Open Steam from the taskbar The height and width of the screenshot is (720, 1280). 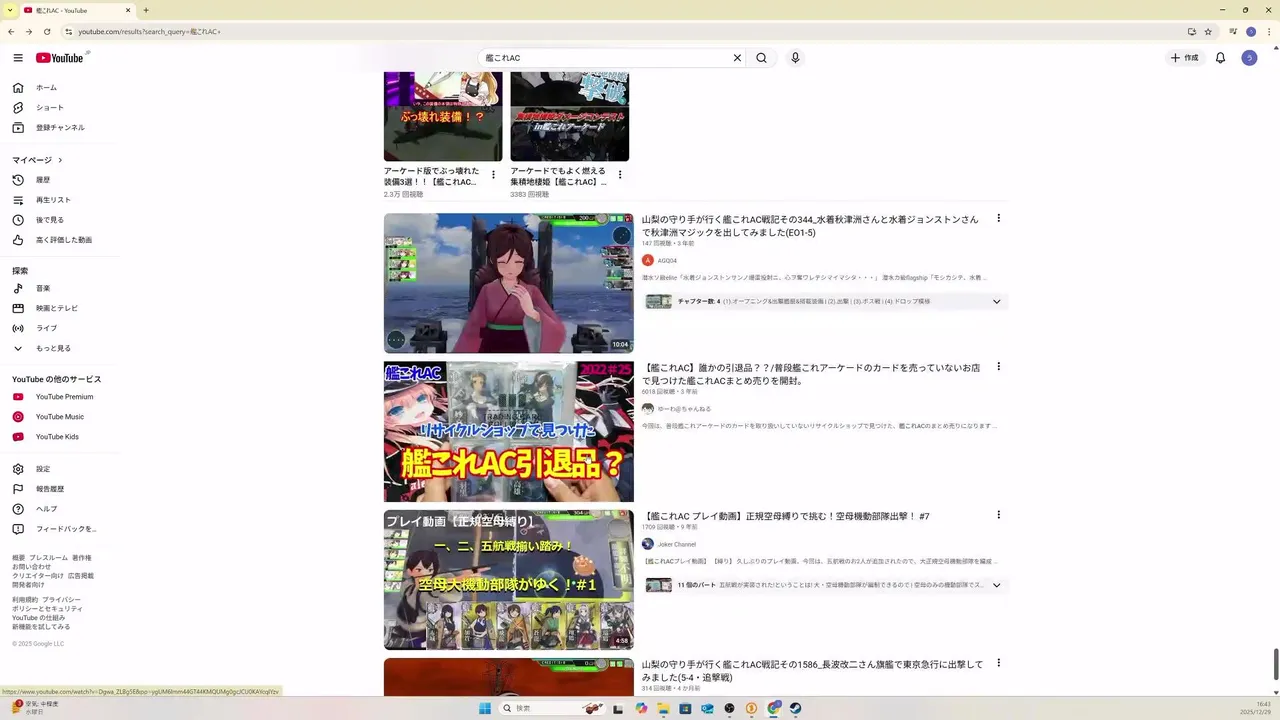(x=795, y=708)
